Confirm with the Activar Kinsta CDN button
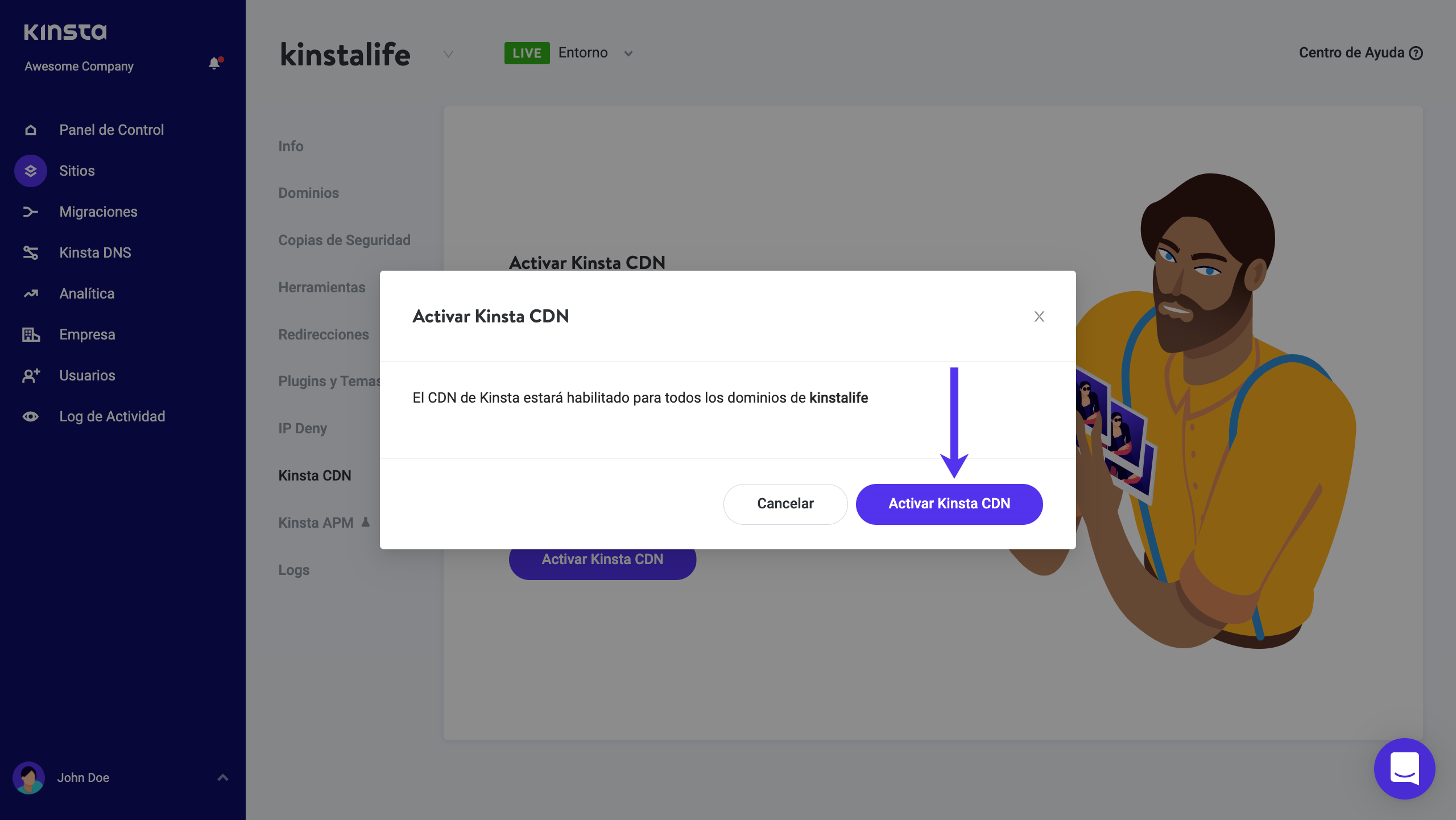This screenshot has height=820, width=1456. click(949, 504)
